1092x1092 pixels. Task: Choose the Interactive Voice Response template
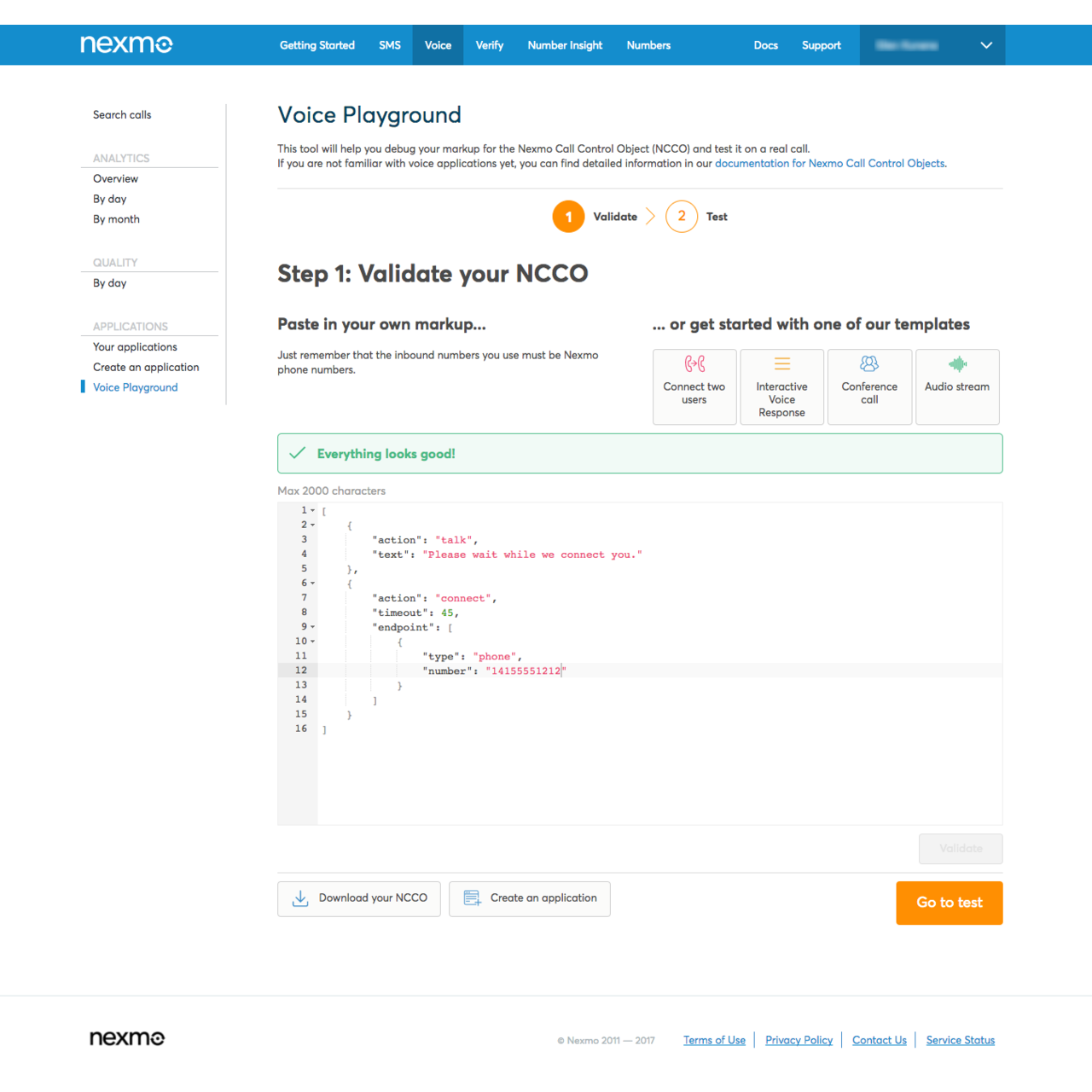pyautogui.click(x=781, y=386)
